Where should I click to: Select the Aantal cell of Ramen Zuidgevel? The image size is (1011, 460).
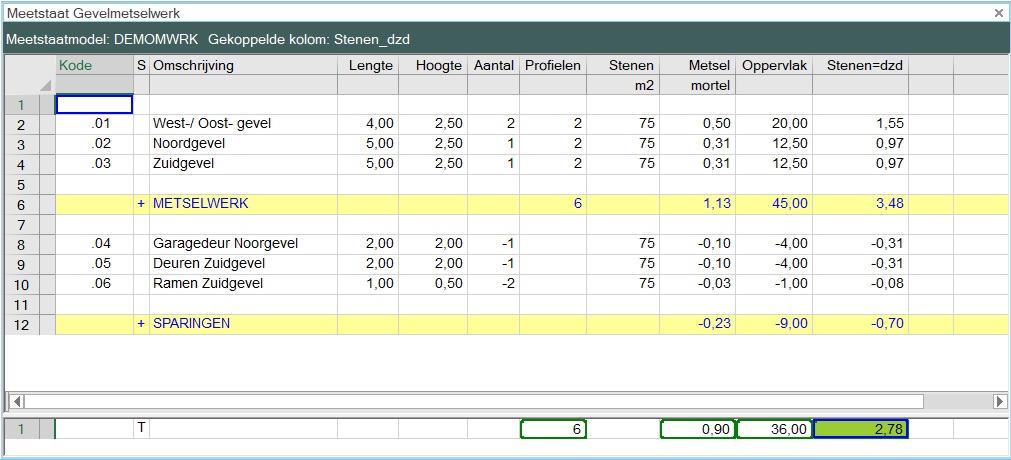pos(492,284)
